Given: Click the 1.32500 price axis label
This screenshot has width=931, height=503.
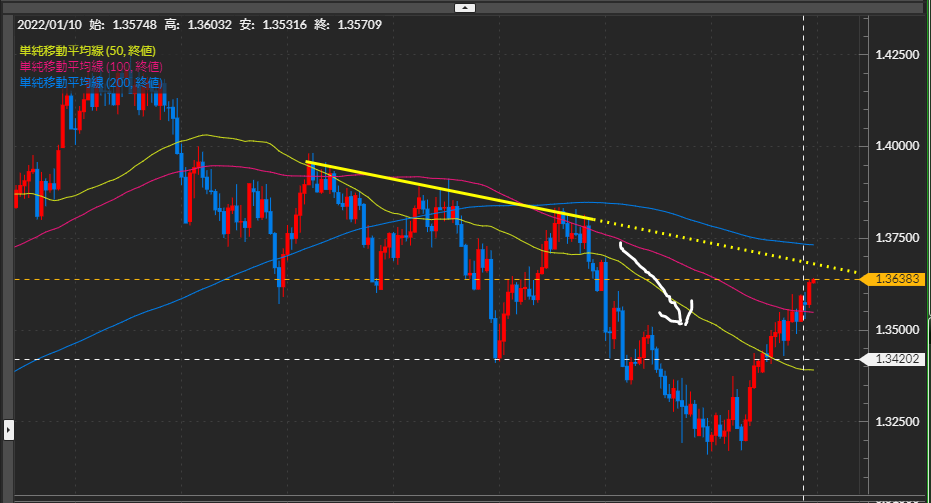Looking at the screenshot, I should [x=898, y=422].
